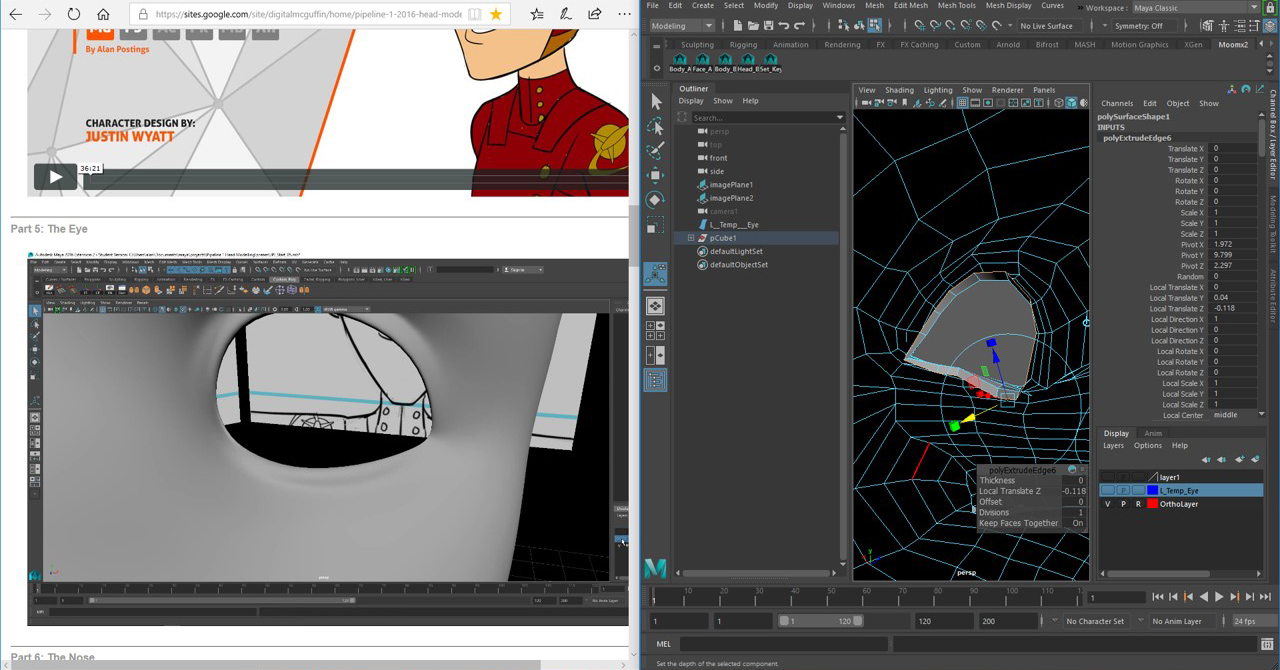This screenshot has width=1280, height=670.
Task: Choose the Lasso Select tool
Action: point(656,127)
